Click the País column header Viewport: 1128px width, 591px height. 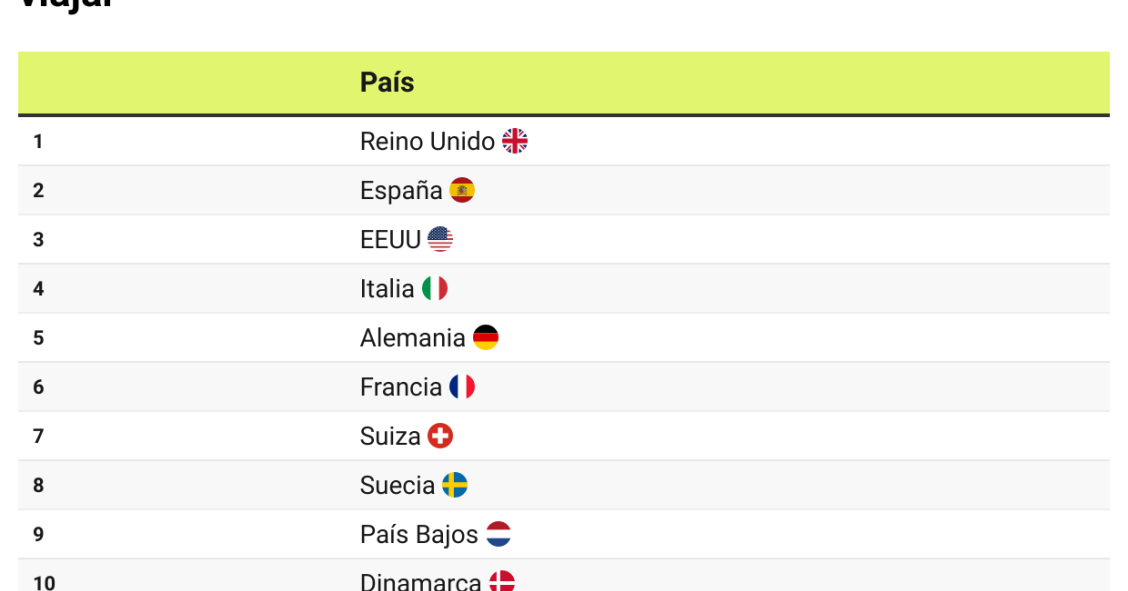[387, 82]
